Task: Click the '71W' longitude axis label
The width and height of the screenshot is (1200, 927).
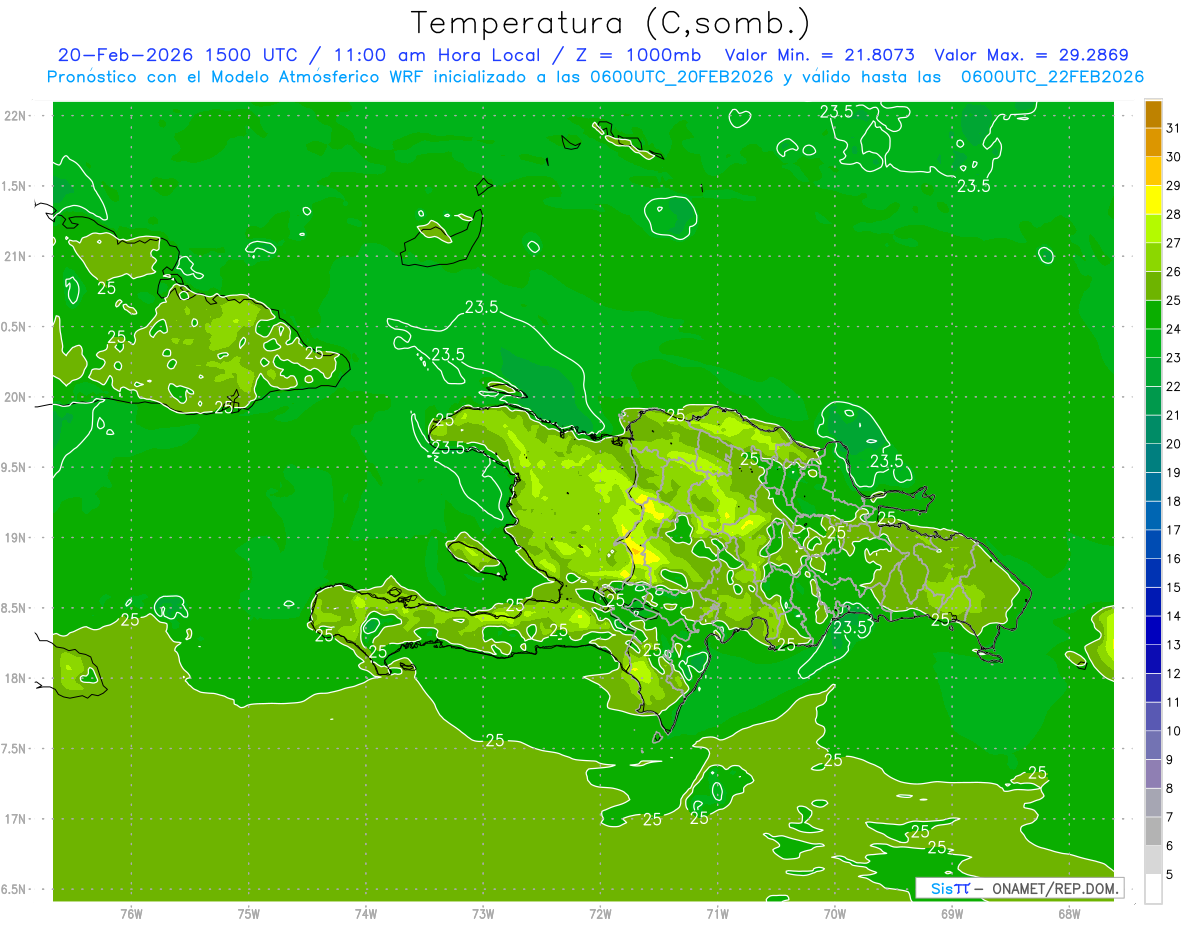Action: [717, 914]
